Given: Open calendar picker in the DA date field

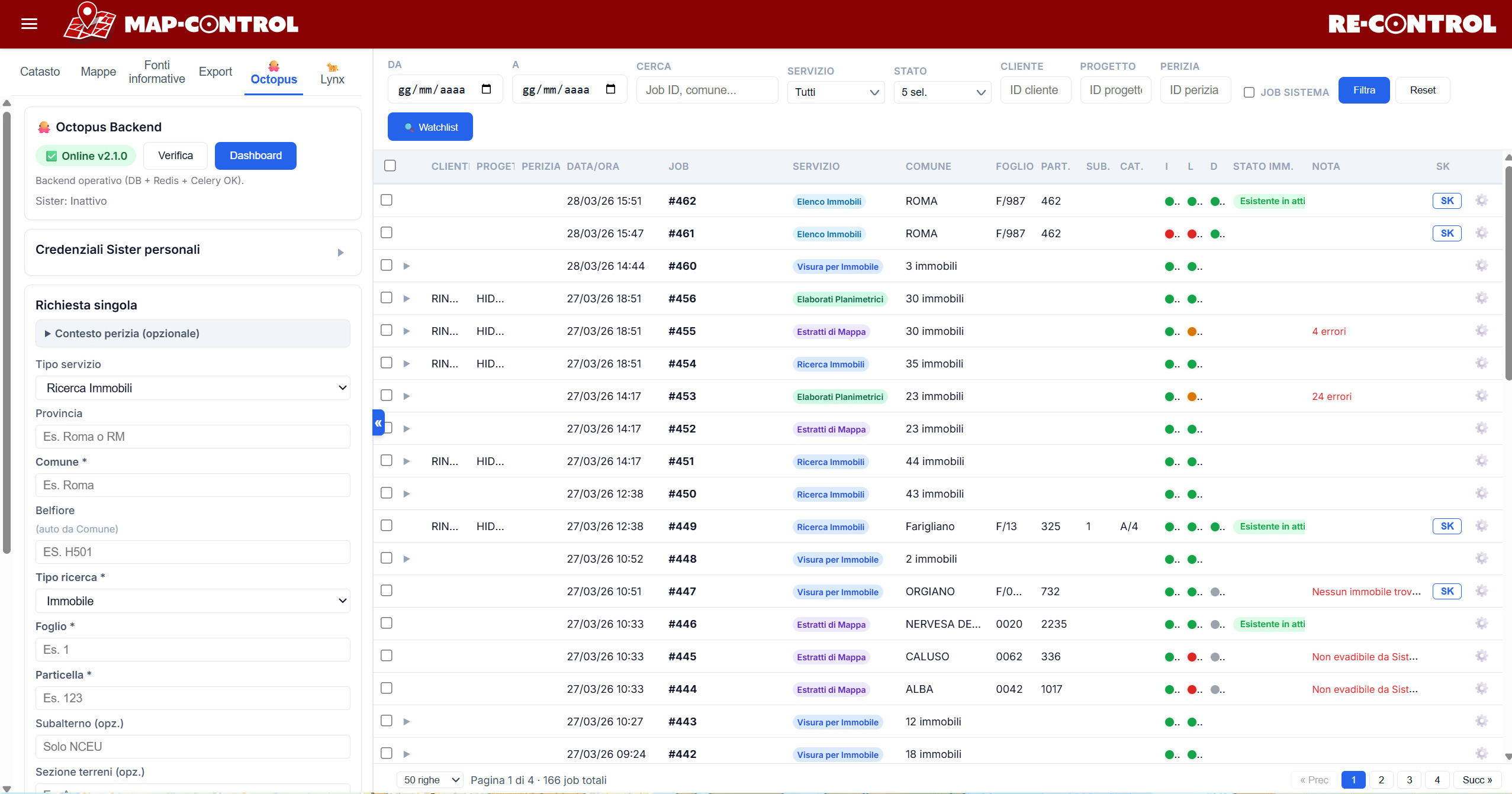Looking at the screenshot, I should click(x=486, y=89).
